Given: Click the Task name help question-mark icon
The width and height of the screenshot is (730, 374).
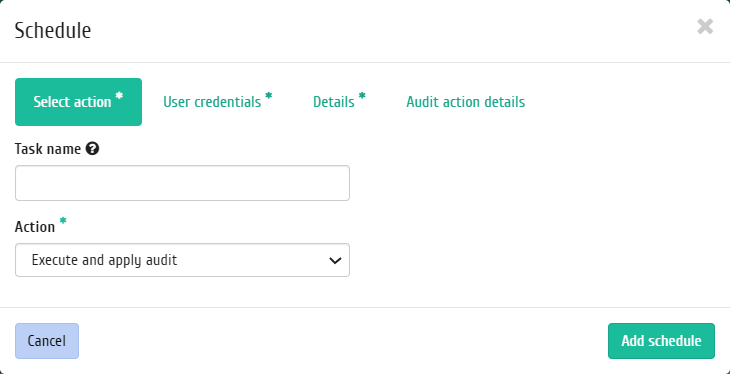Looking at the screenshot, I should point(92,149).
